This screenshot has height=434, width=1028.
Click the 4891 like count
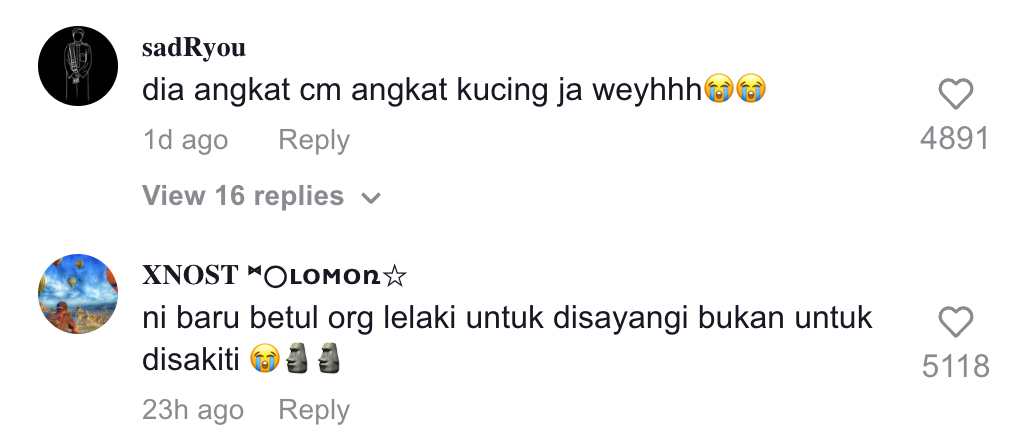coord(955,139)
